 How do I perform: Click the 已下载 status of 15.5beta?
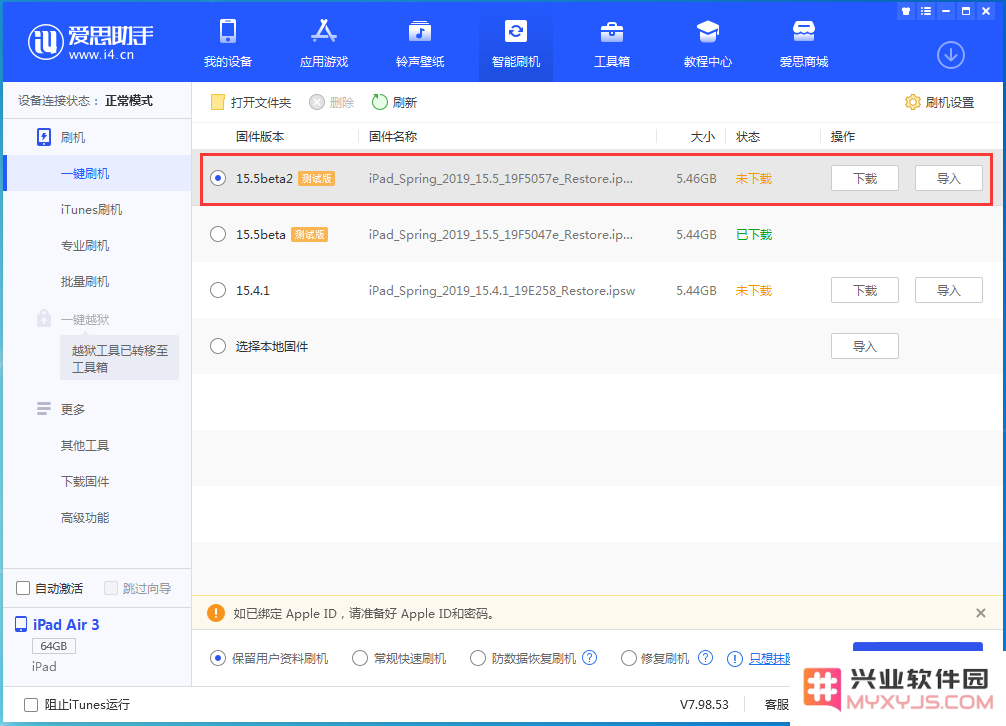[754, 234]
